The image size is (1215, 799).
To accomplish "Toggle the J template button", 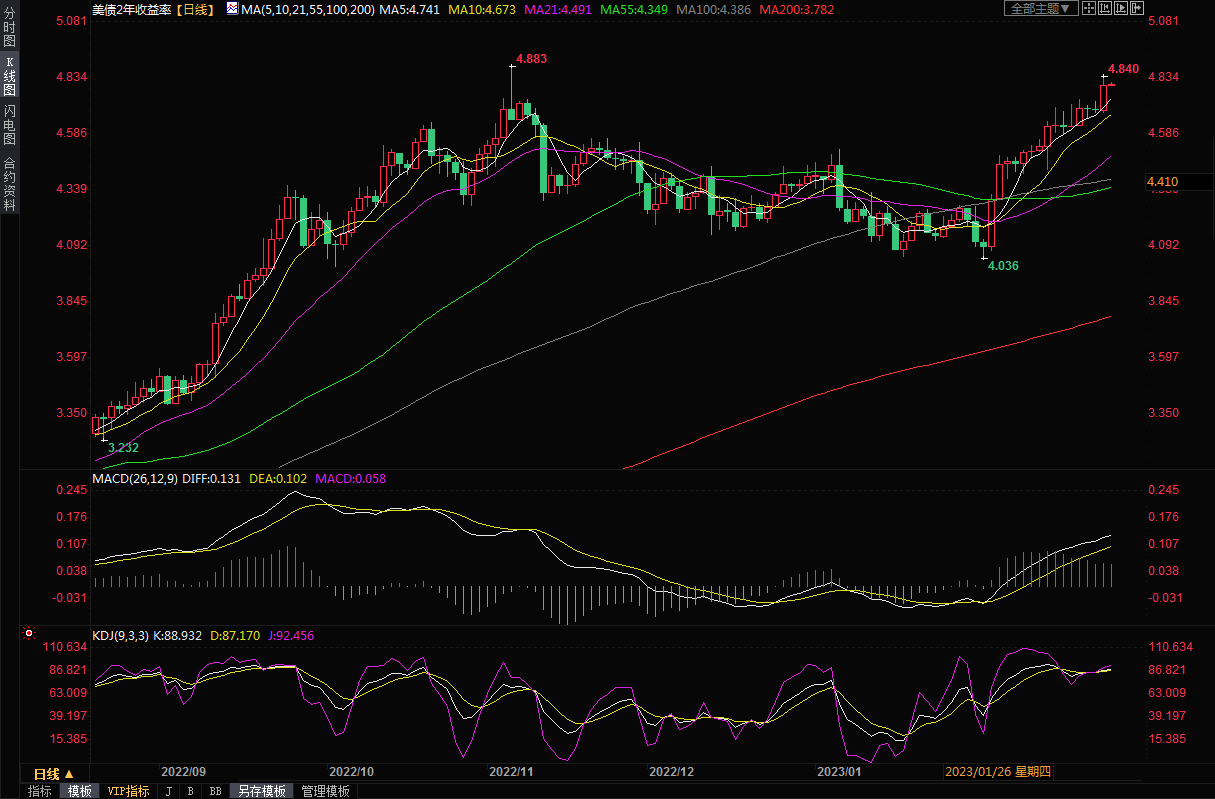I will click(168, 791).
